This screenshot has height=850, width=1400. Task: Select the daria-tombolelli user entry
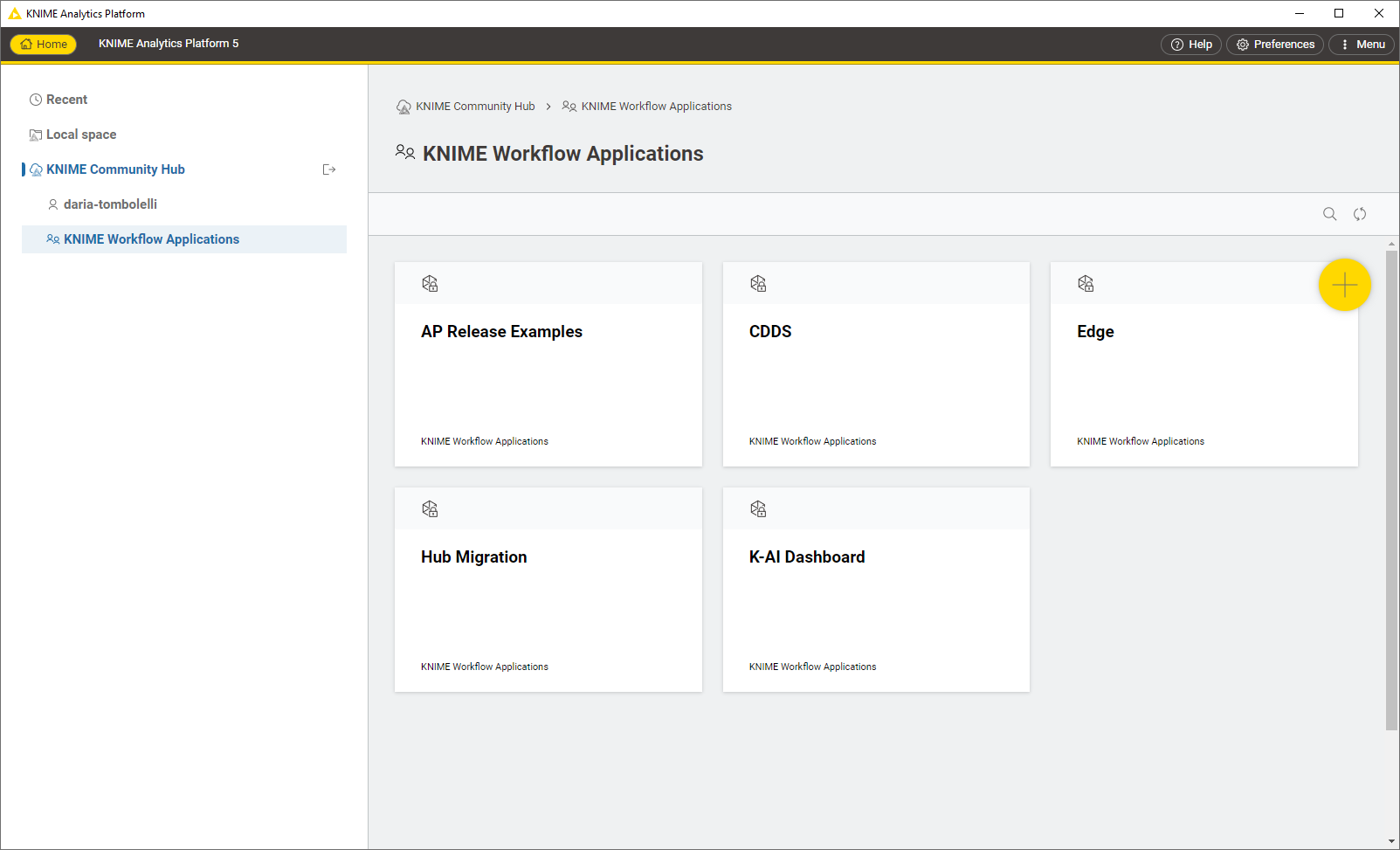(x=110, y=204)
